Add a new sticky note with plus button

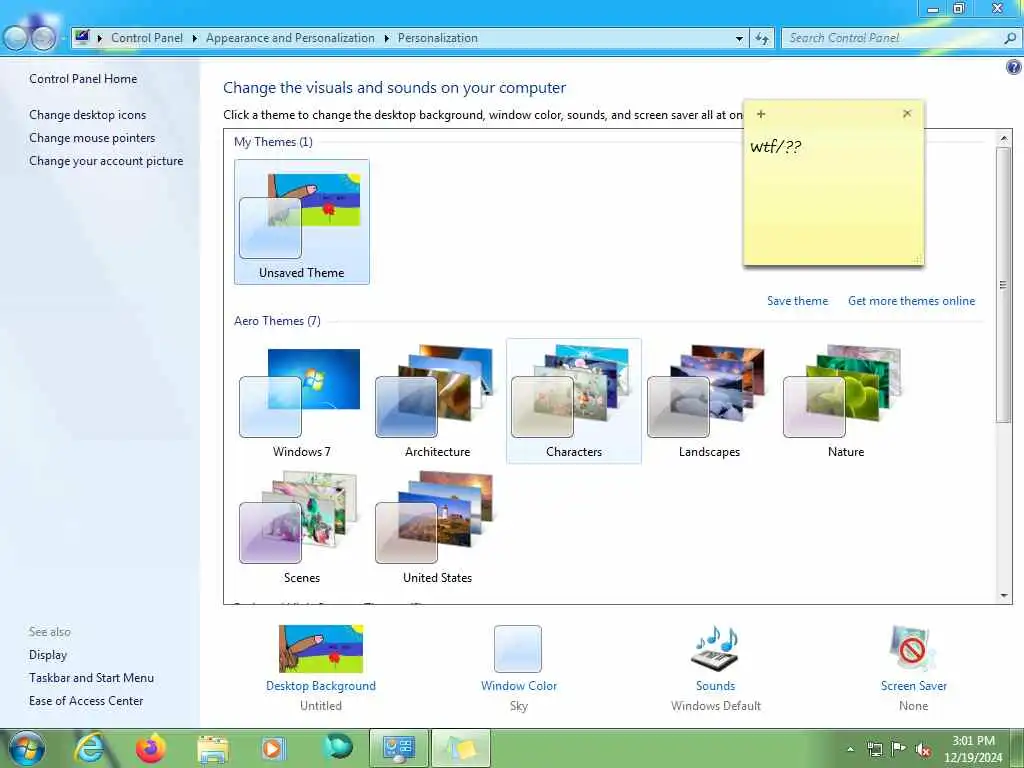[x=761, y=114]
